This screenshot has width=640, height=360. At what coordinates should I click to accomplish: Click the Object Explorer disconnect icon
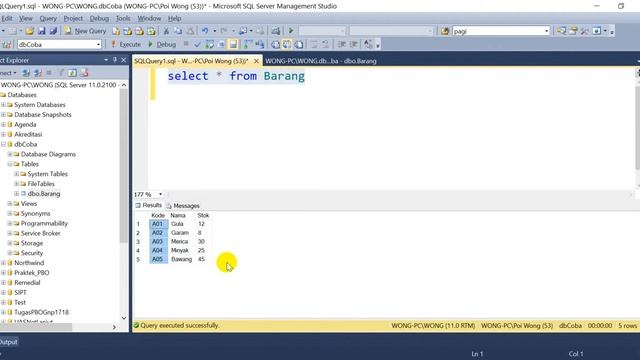[38, 73]
